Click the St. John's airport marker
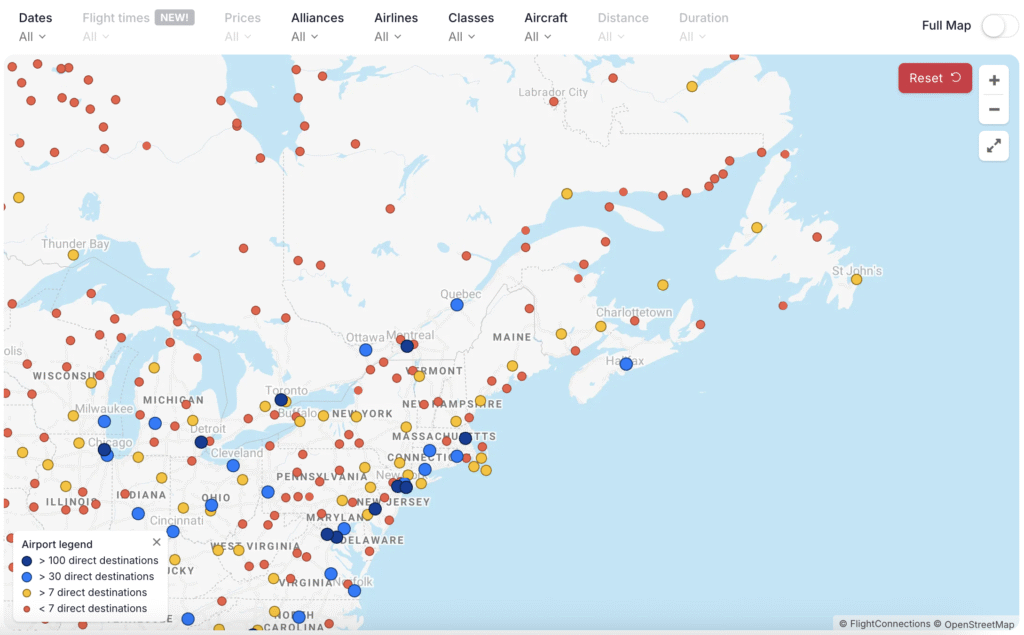The height and width of the screenshot is (635, 1024). (x=856, y=279)
